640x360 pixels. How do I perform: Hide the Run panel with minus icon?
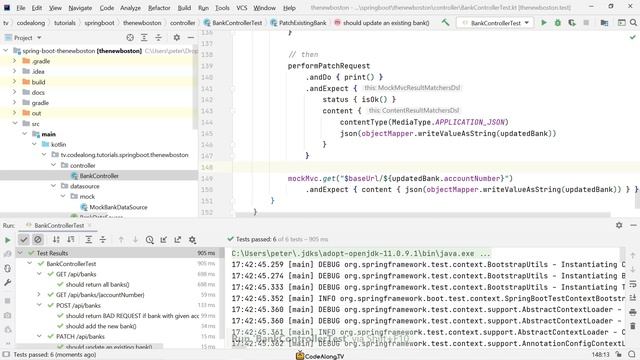pos(633,225)
